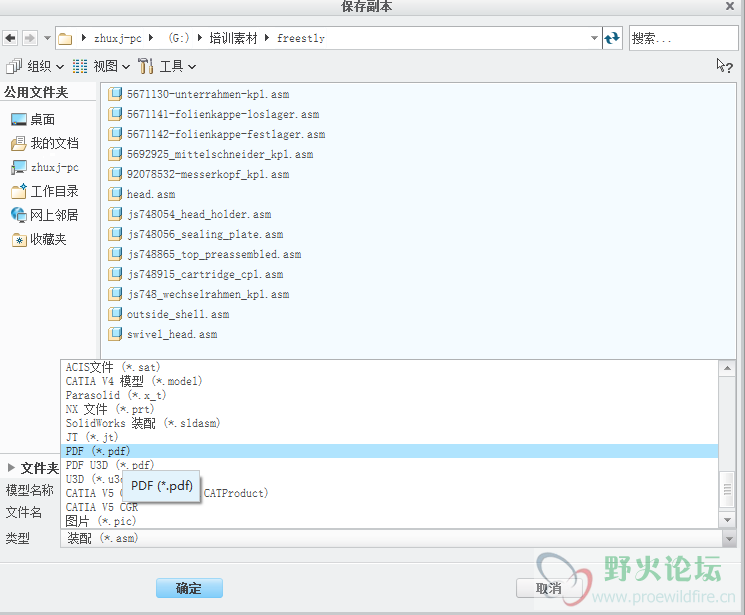Expand the address bar path dropdown
Screen dimensions: 745x615
(x=594, y=38)
